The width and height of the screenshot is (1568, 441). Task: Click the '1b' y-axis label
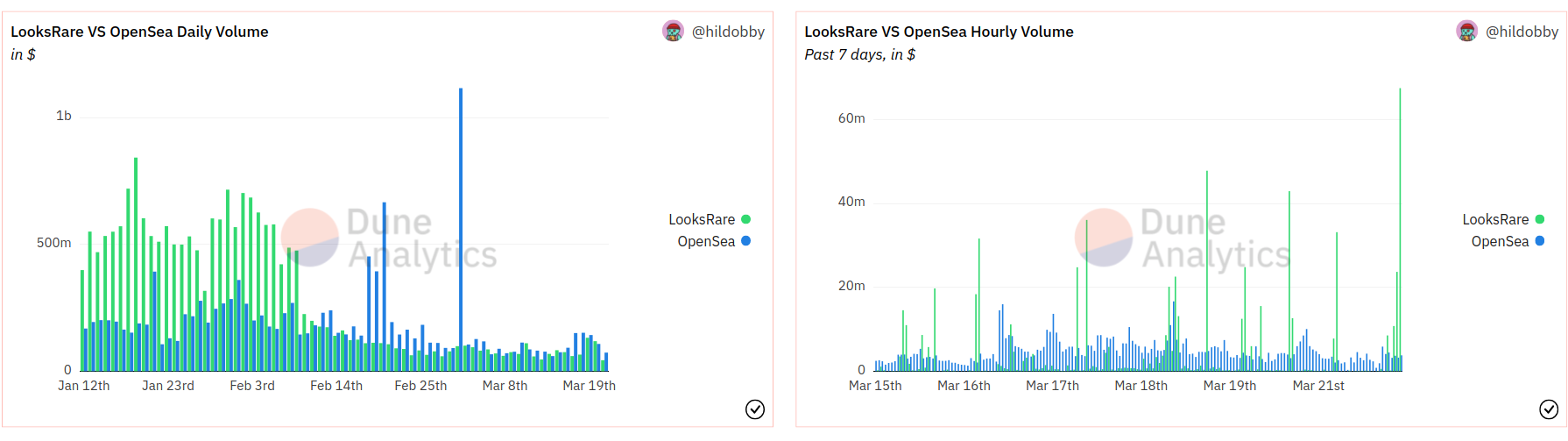(64, 116)
